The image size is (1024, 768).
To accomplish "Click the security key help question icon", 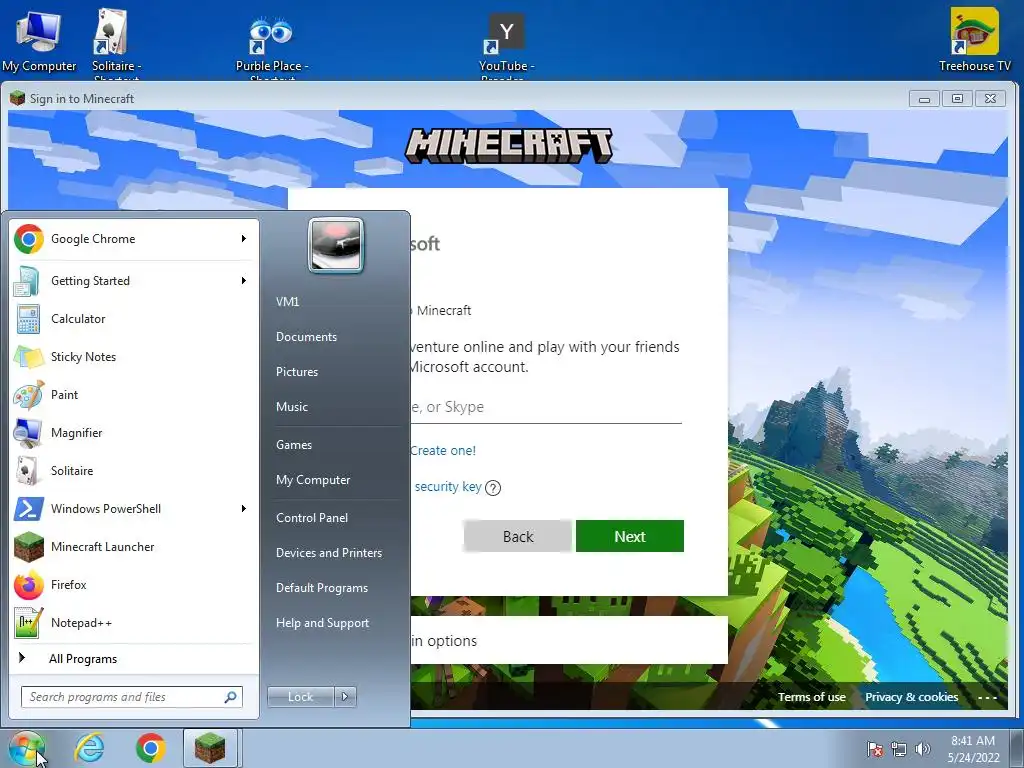I will coord(493,488).
